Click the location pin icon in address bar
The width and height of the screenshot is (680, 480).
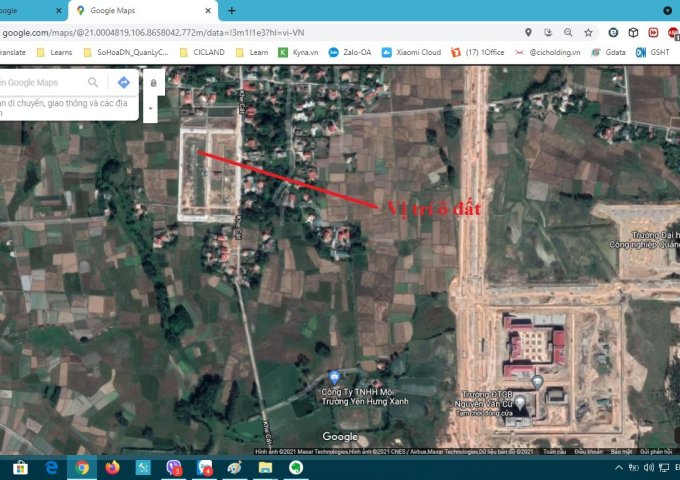click(528, 32)
